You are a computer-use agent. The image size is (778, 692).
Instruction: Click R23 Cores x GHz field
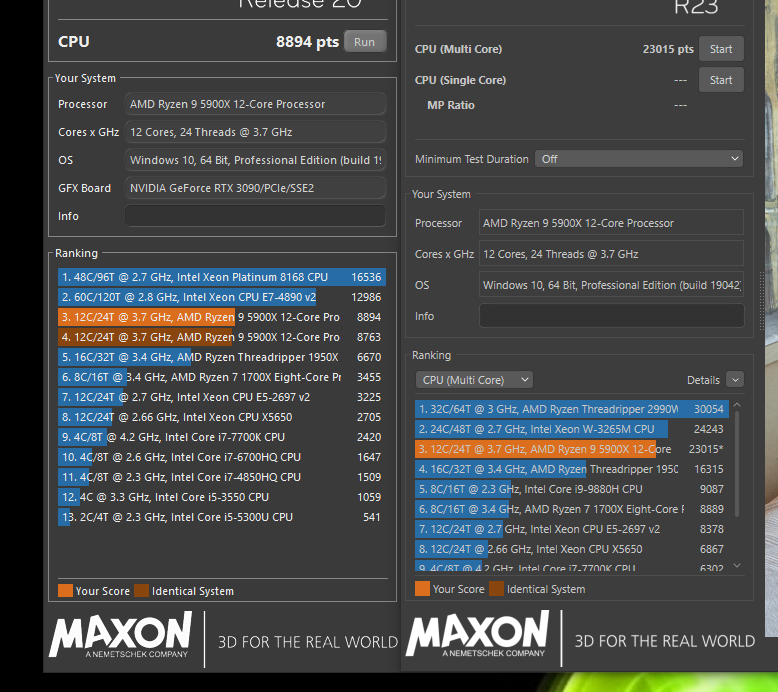click(x=611, y=254)
